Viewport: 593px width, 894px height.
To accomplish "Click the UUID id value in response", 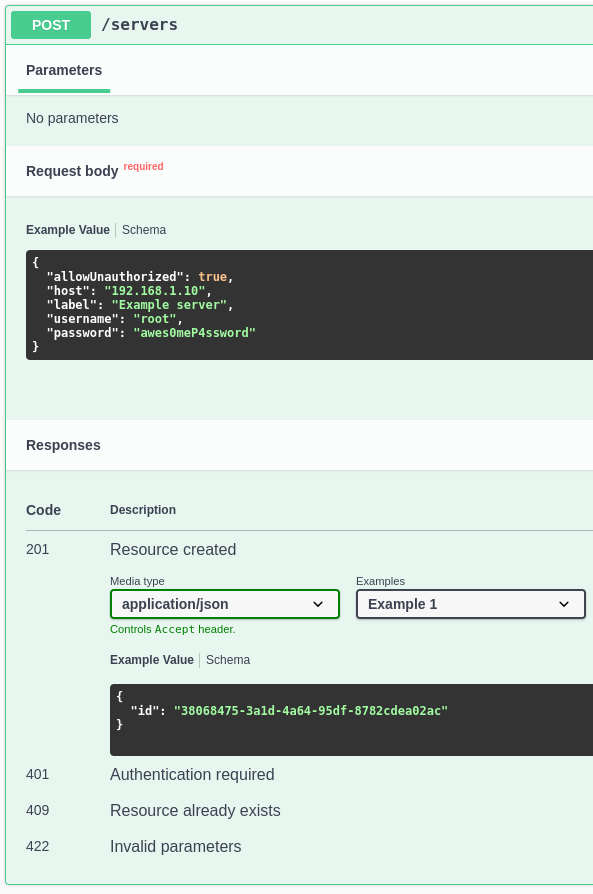I will point(311,710).
